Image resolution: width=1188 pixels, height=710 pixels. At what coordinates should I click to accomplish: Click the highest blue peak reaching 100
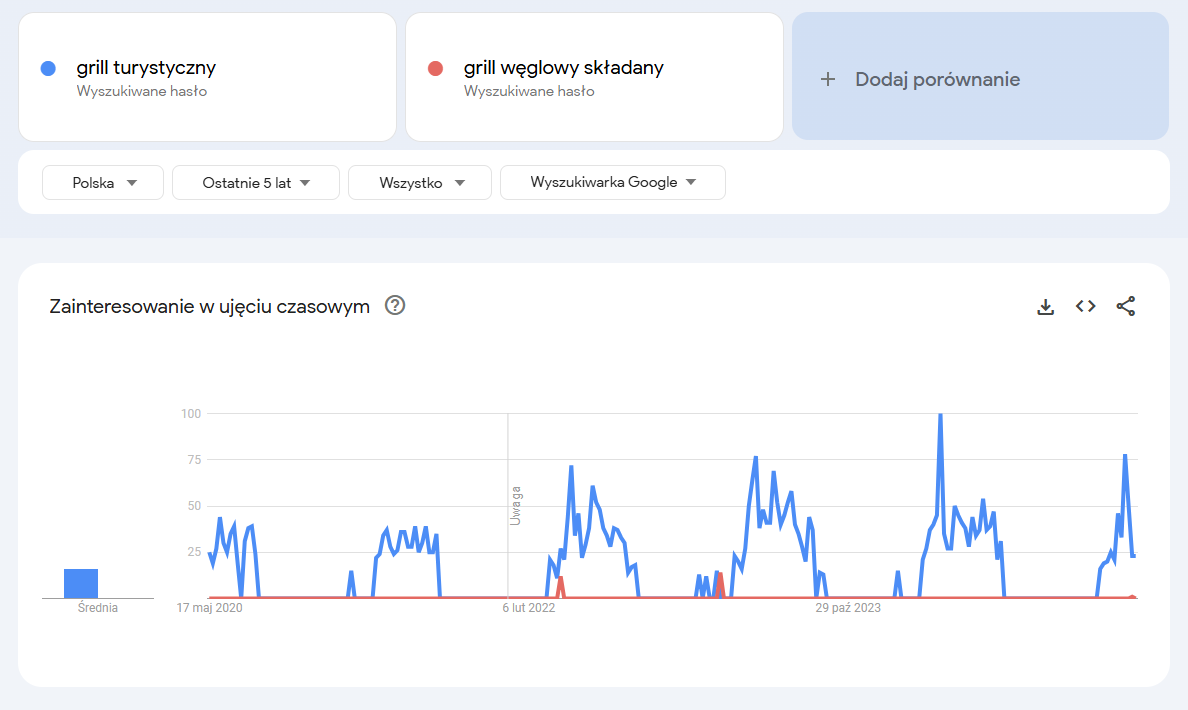(940, 416)
